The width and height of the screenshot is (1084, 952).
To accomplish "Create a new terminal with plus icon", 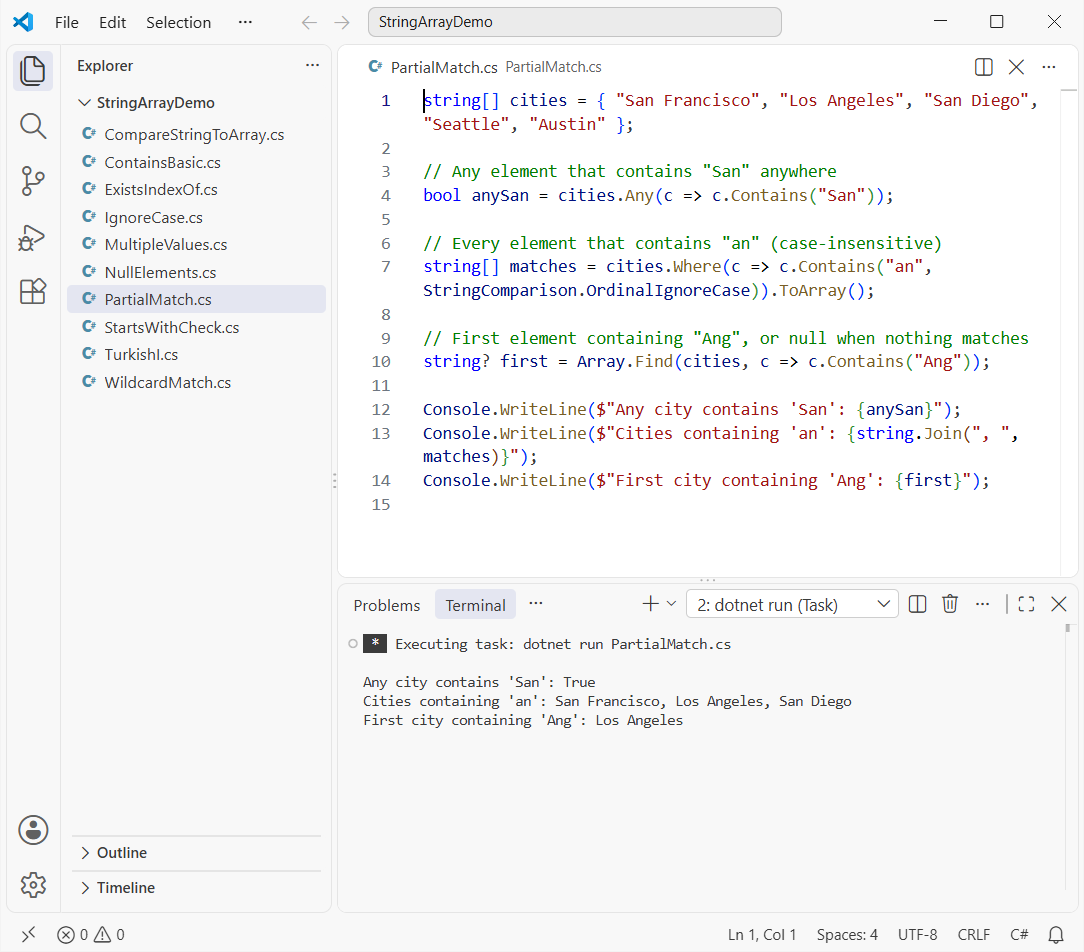I will pos(650,604).
